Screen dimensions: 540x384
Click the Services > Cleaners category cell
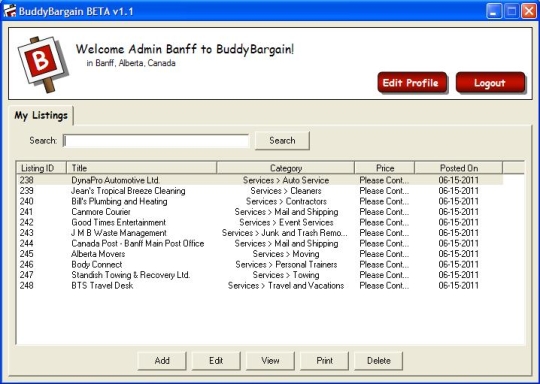[286, 191]
